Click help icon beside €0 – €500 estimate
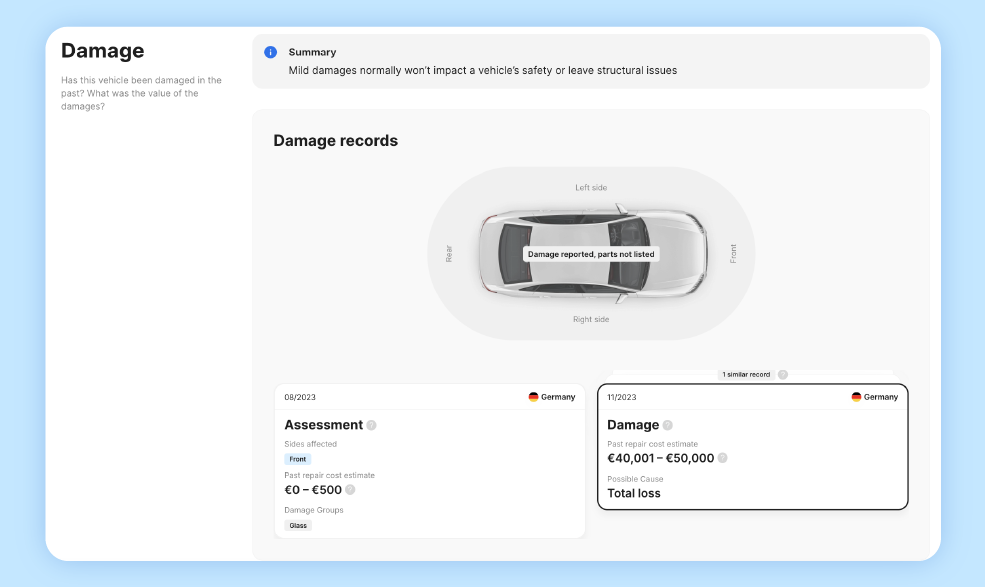This screenshot has height=587, width=985. click(x=350, y=490)
